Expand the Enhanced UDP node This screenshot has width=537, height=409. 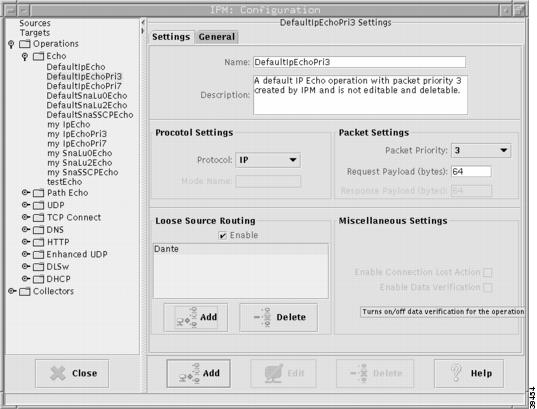[x=26, y=254]
